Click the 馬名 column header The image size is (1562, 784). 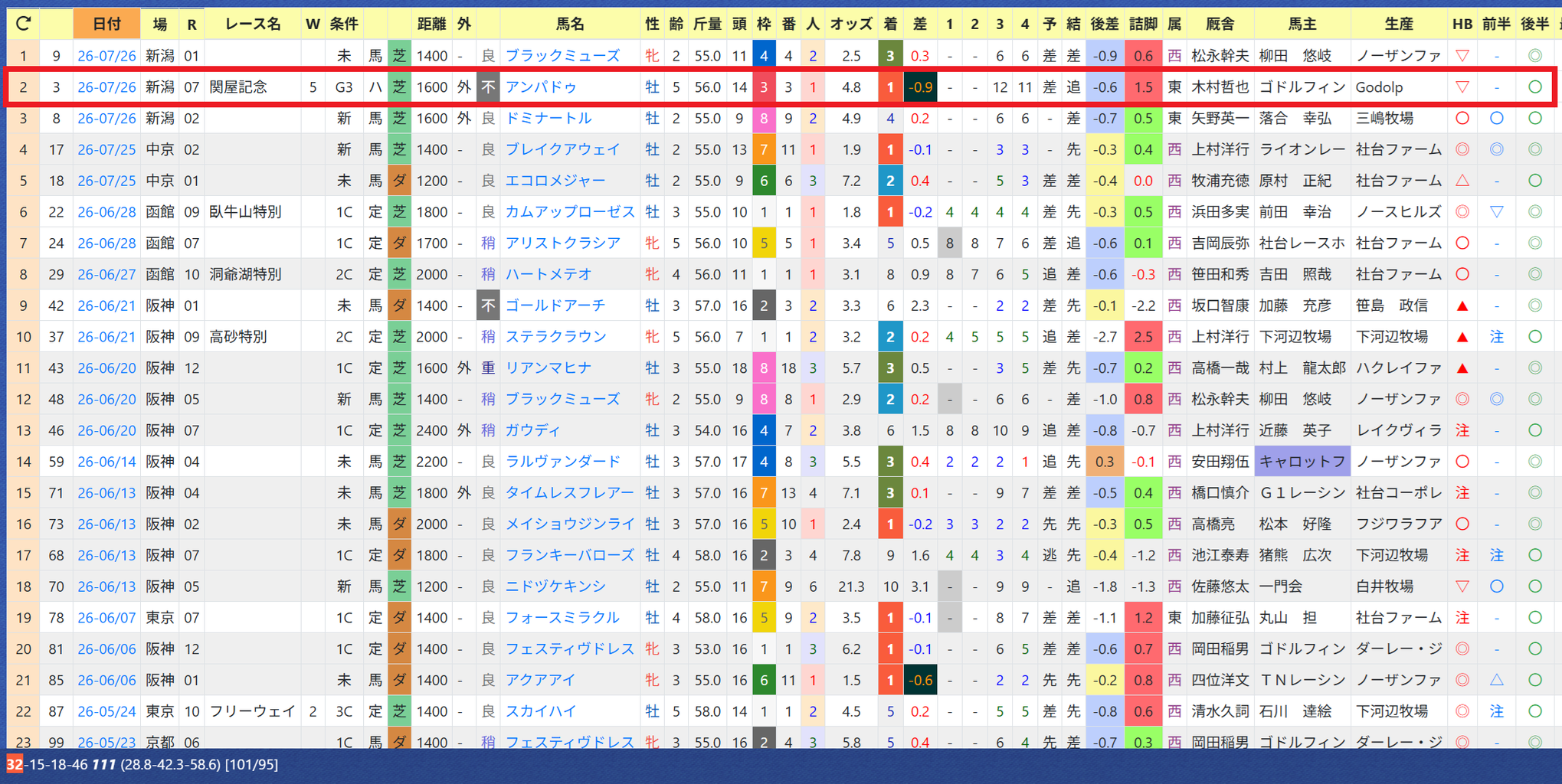click(x=570, y=24)
